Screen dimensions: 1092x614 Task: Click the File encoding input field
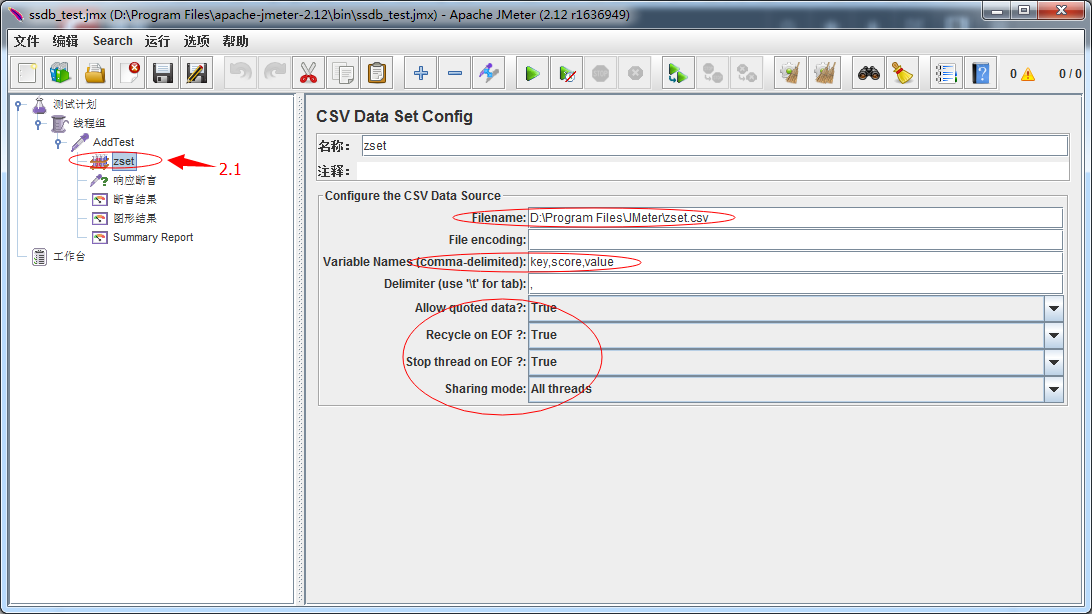tap(795, 240)
